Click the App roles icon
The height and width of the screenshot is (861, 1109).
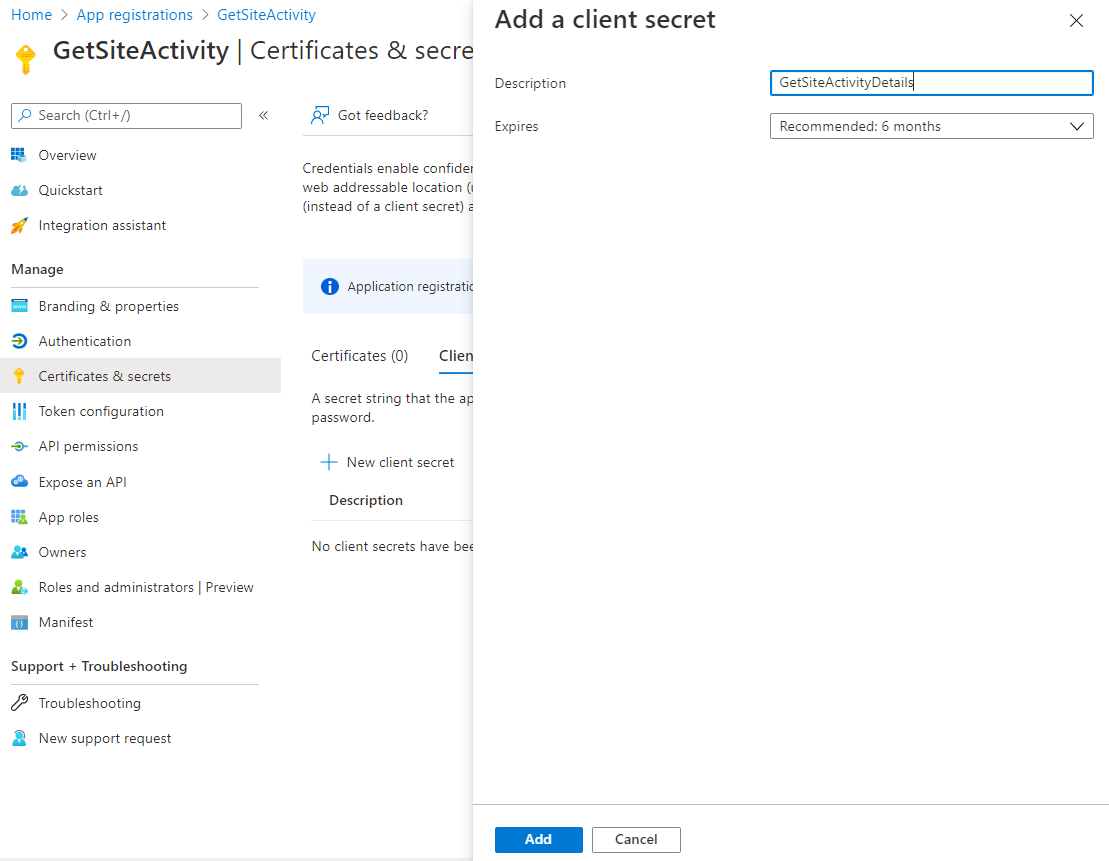[x=19, y=517]
